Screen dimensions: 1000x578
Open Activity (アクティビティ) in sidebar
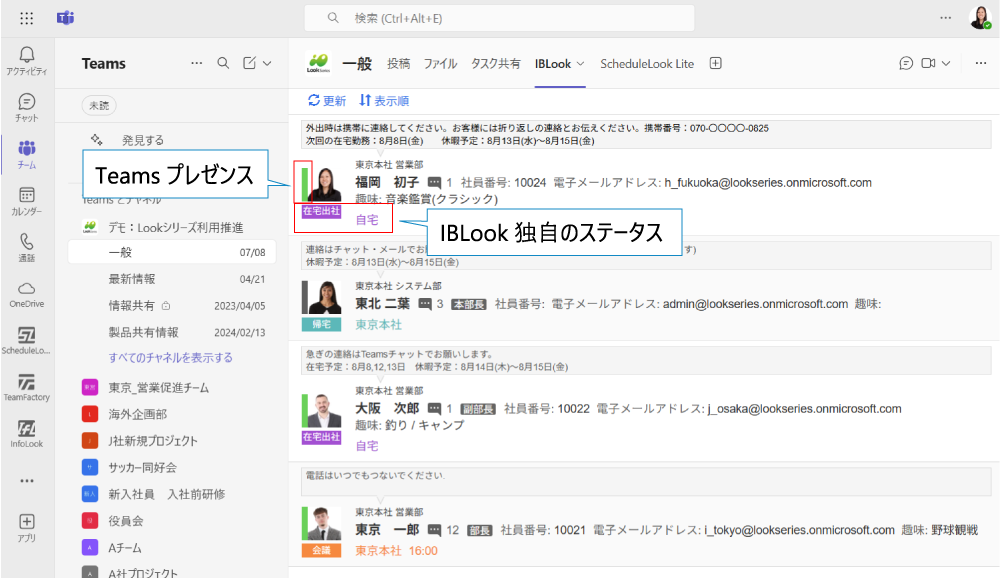coord(27,61)
